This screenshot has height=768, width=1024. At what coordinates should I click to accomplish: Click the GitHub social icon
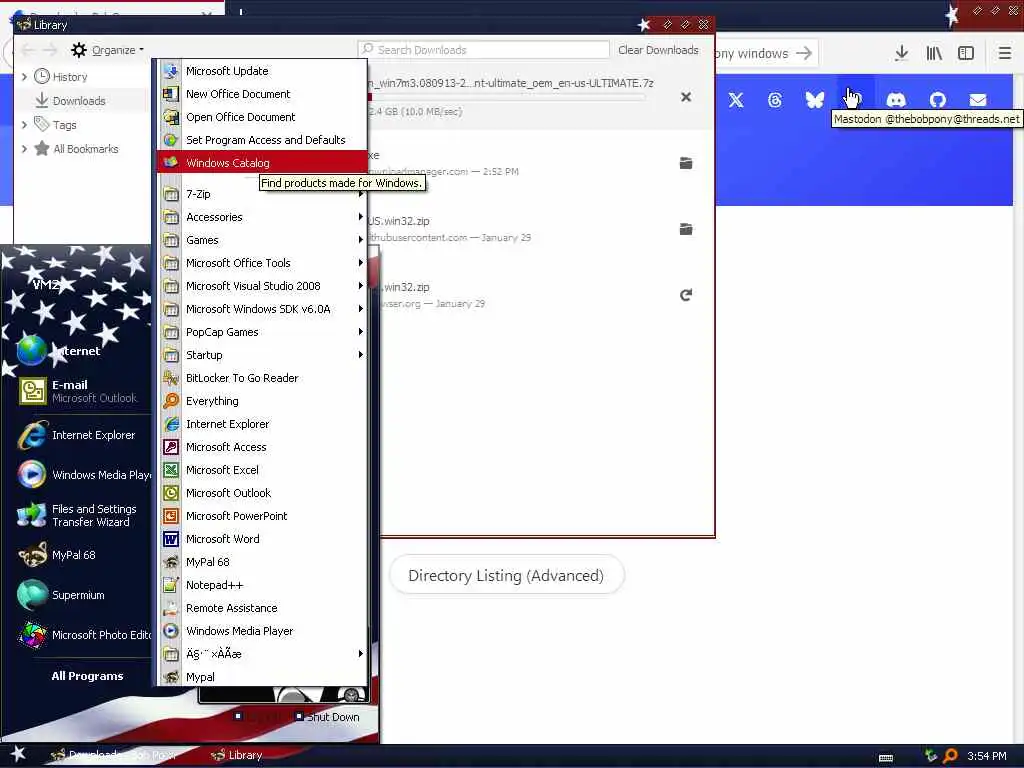(938, 100)
